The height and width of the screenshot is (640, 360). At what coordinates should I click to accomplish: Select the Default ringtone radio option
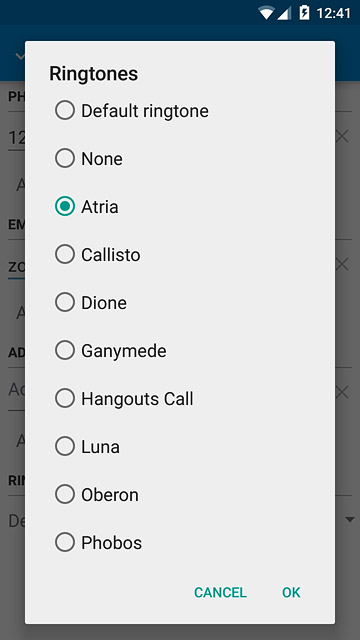[x=180, y=111]
